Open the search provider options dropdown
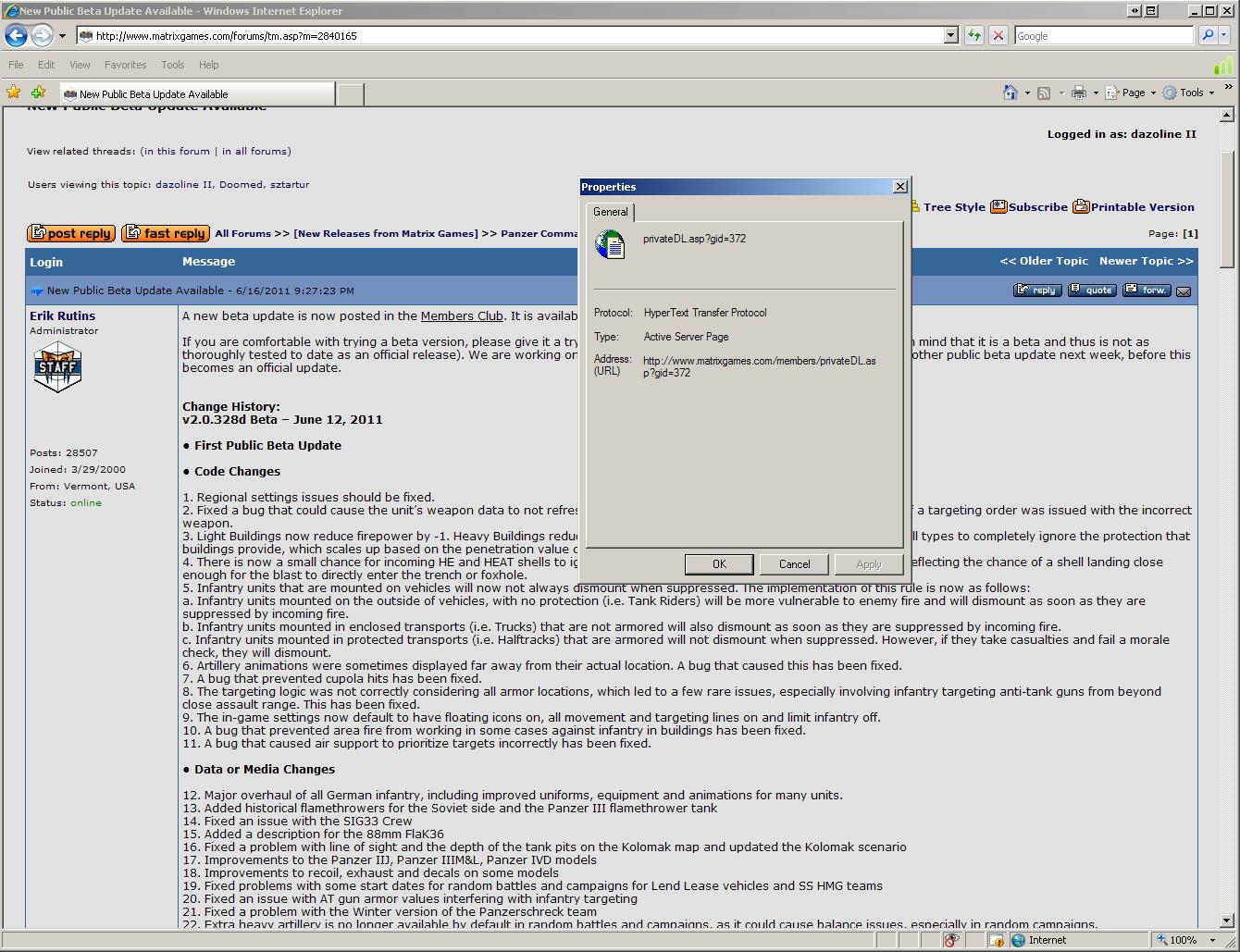The image size is (1240, 952). 1225,36
